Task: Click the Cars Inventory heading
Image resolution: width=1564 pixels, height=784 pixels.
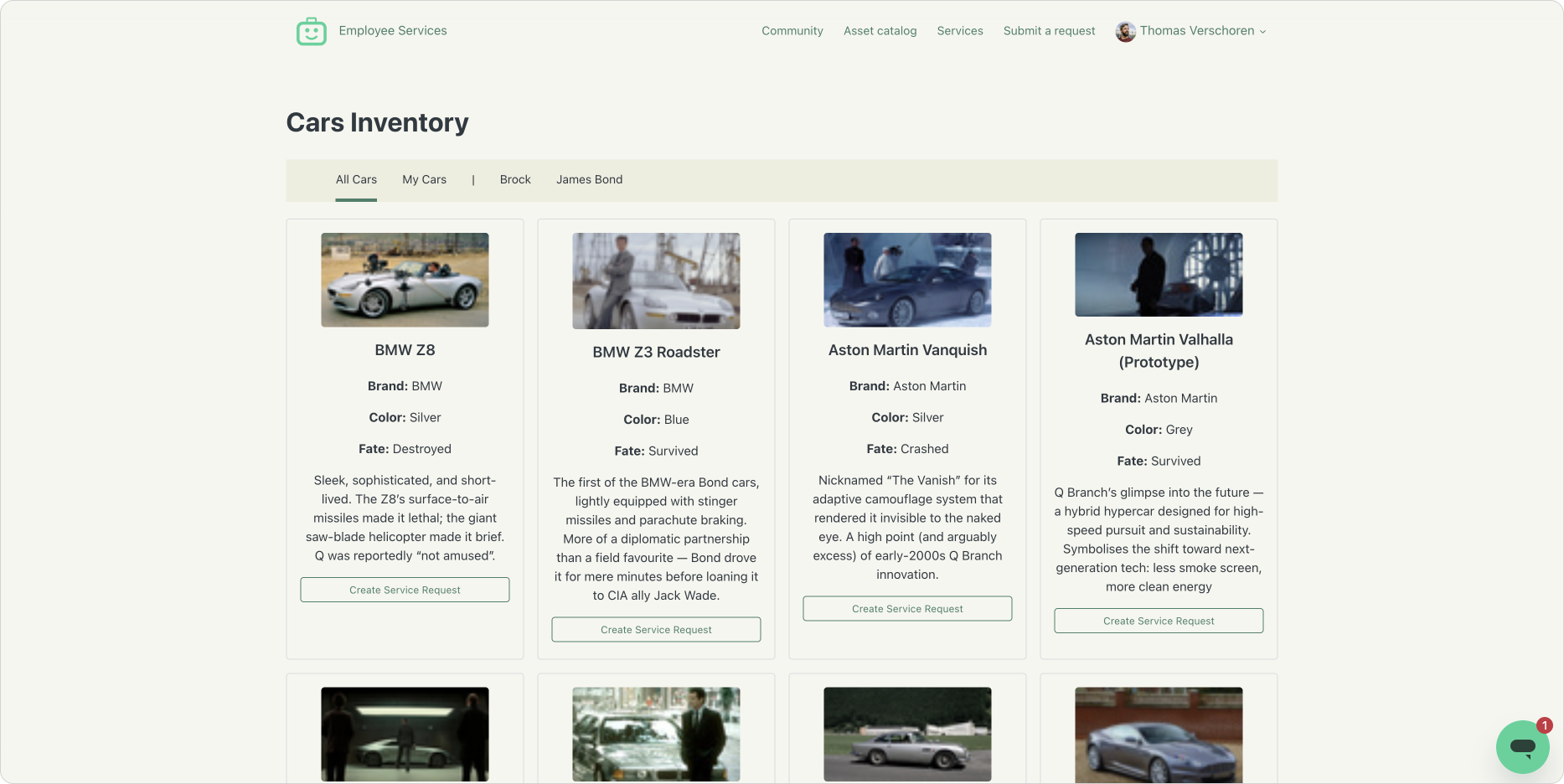Action: 377,123
